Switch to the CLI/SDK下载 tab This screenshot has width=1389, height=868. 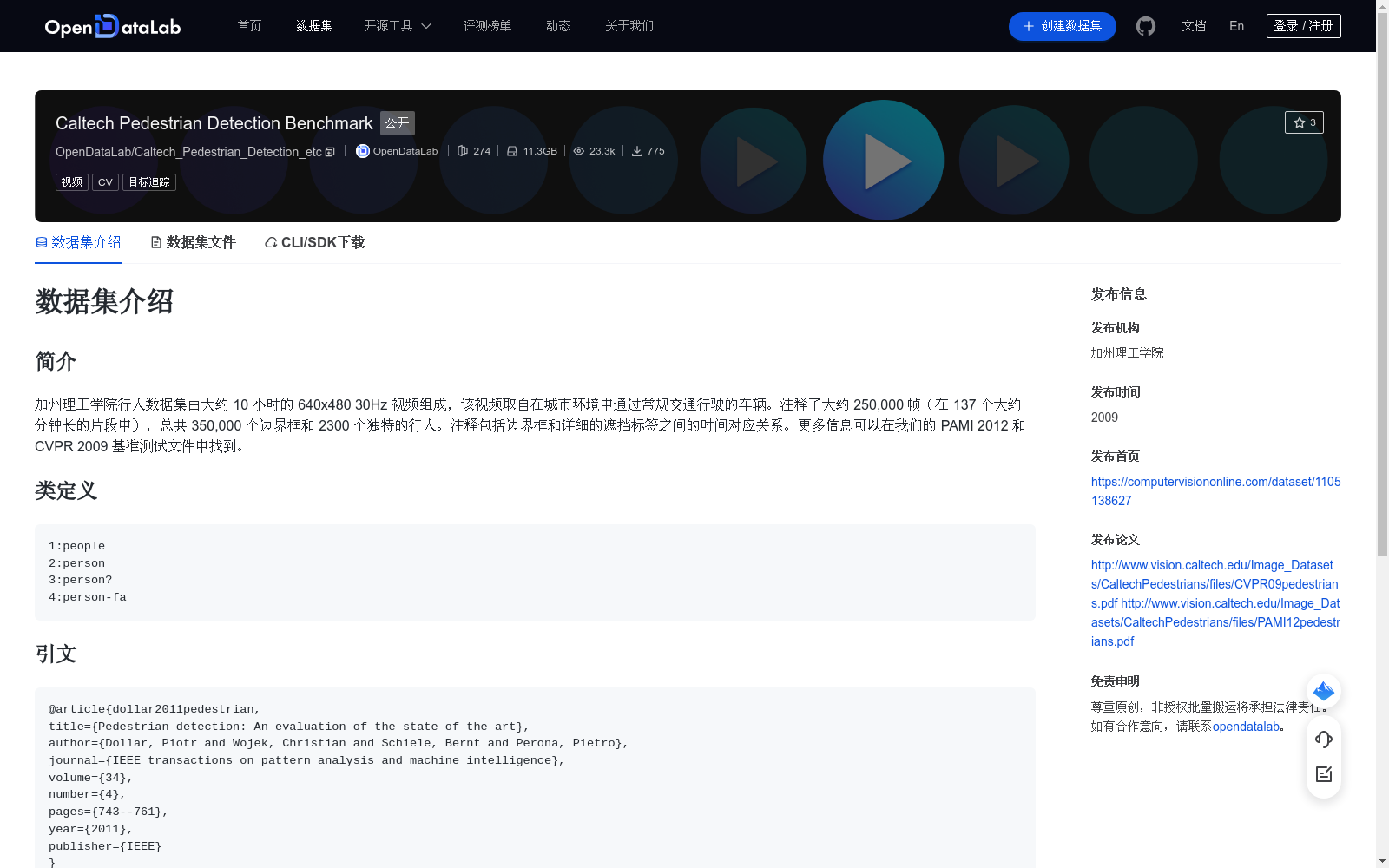coord(314,242)
